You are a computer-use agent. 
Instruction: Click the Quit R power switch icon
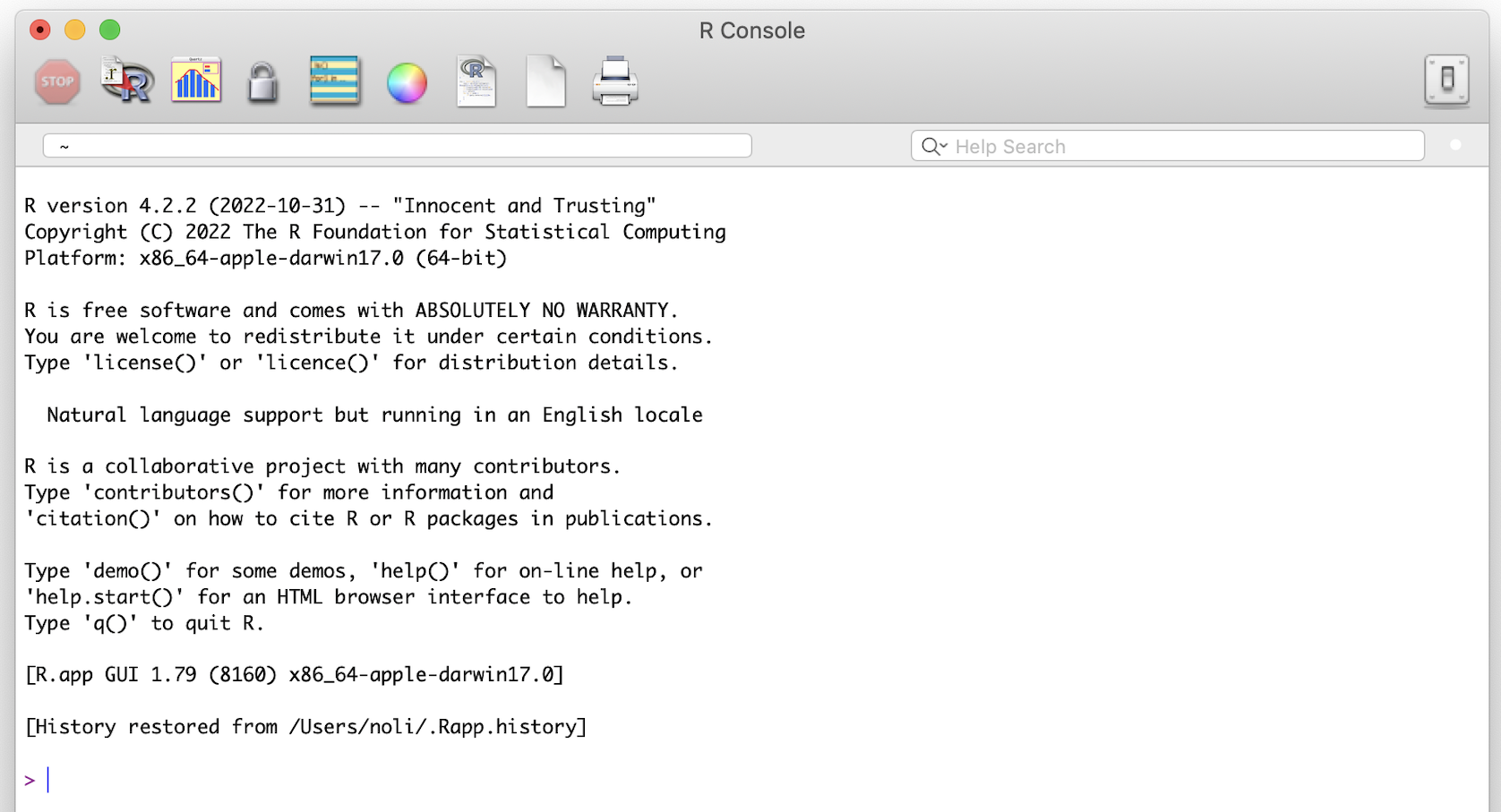click(1446, 81)
